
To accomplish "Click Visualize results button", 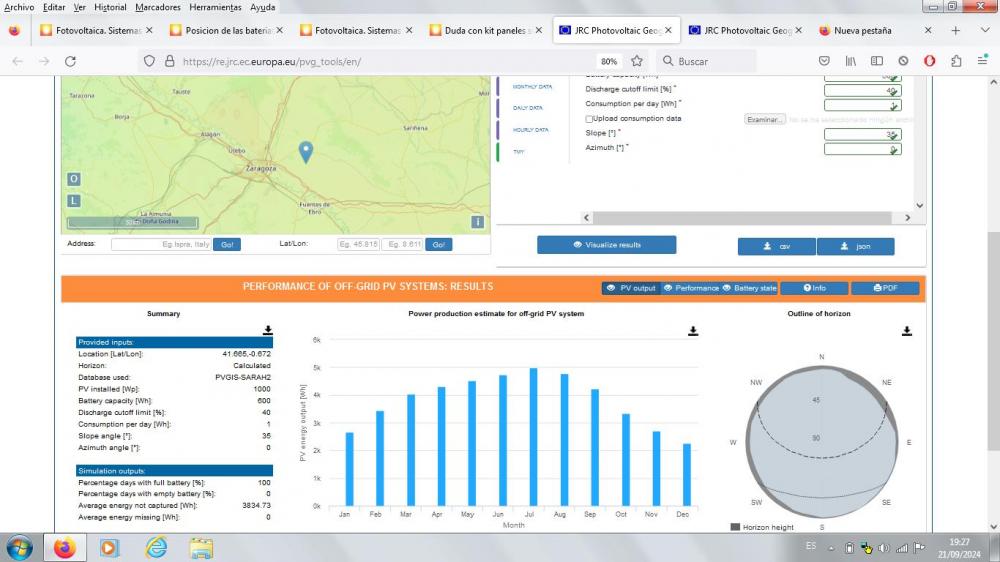I will tap(607, 245).
